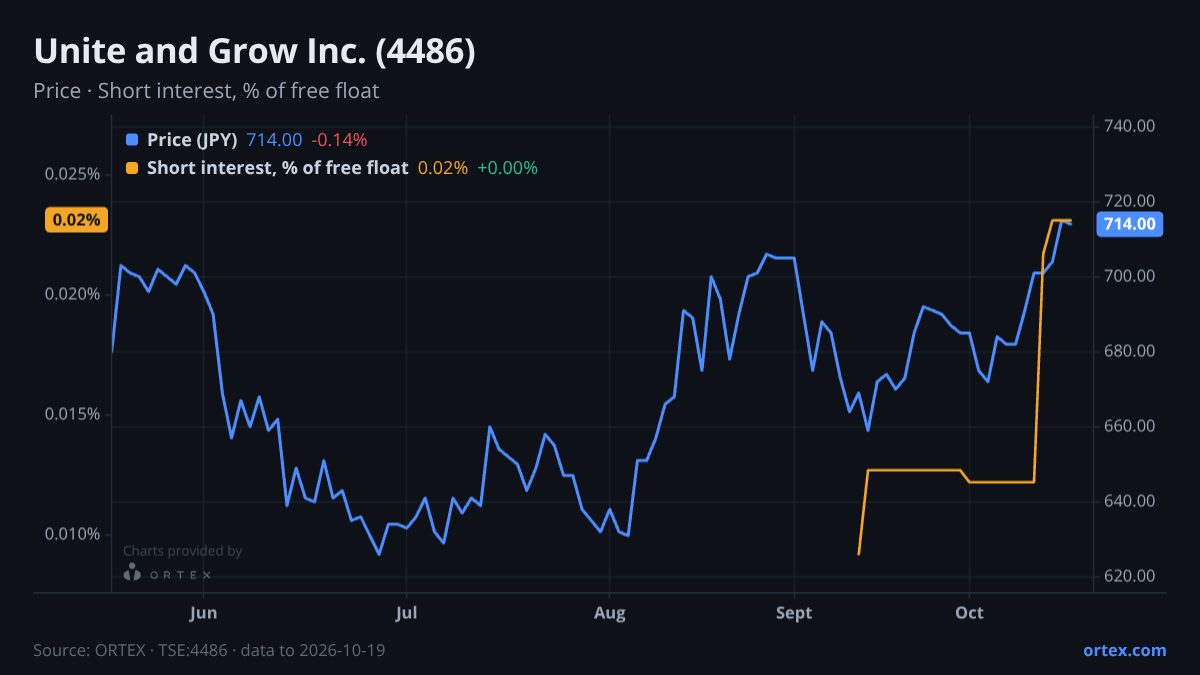Image resolution: width=1200 pixels, height=675 pixels.
Task: Click the 0.025% left axis label
Action: point(72,174)
